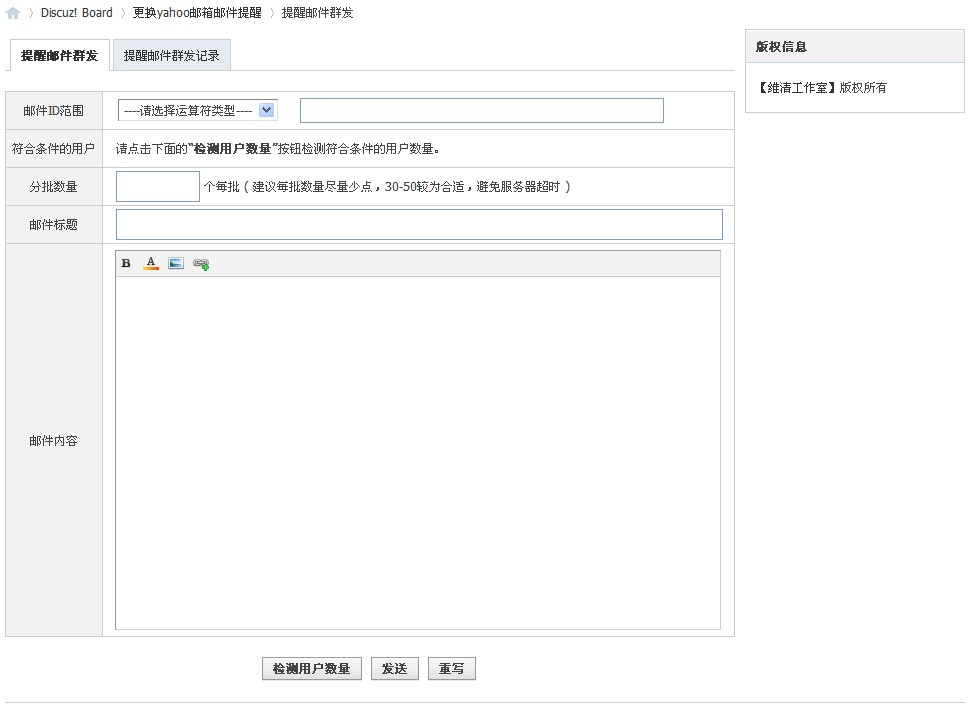Focus the 分批数量 input field
Screen dimensions: 973x708
point(158,186)
